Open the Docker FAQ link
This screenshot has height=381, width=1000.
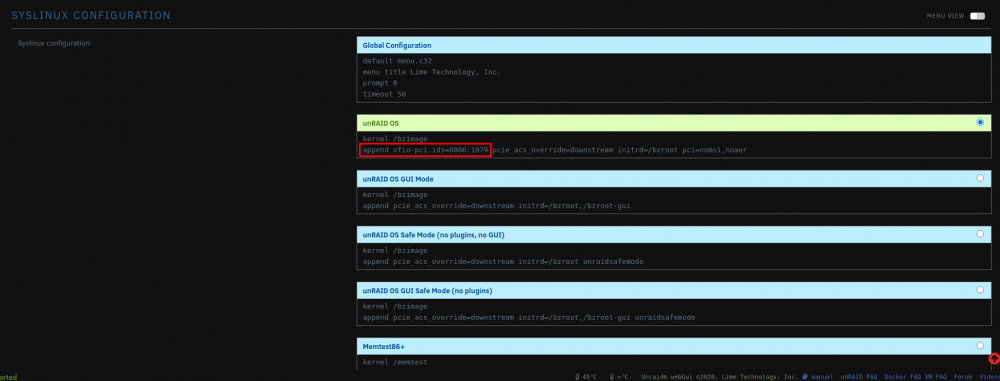click(x=901, y=377)
